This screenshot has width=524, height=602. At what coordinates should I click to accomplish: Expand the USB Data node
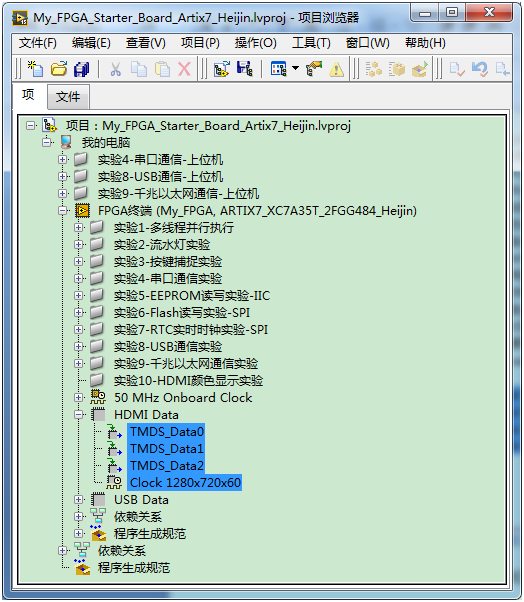pyautogui.click(x=79, y=499)
